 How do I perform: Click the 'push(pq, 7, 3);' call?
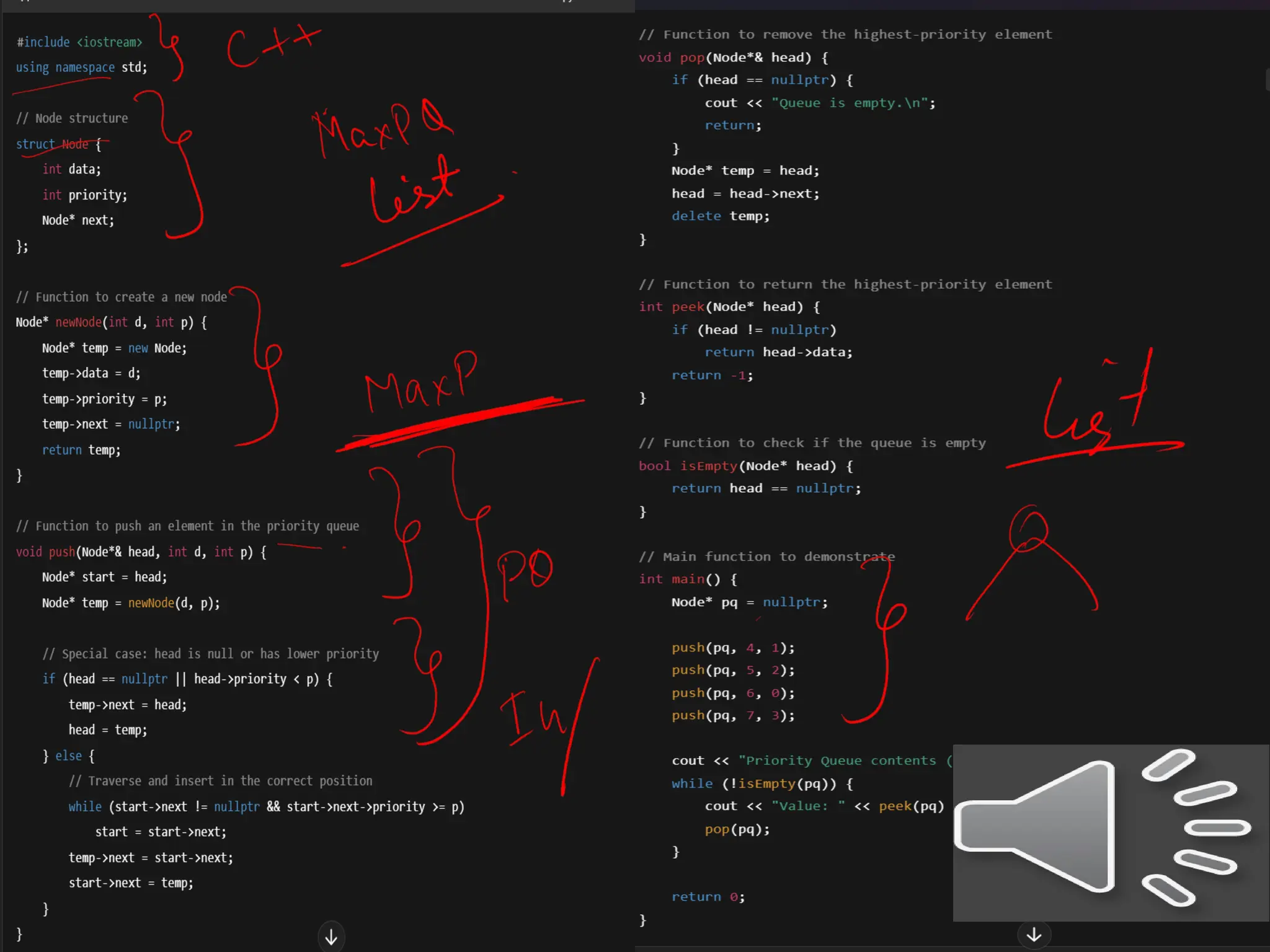(734, 715)
